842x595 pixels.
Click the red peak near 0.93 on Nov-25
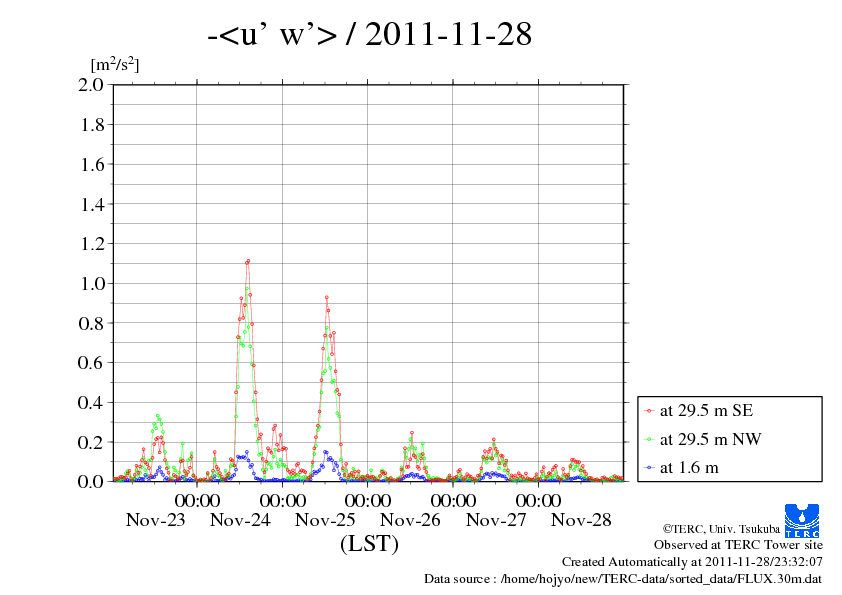point(326,297)
